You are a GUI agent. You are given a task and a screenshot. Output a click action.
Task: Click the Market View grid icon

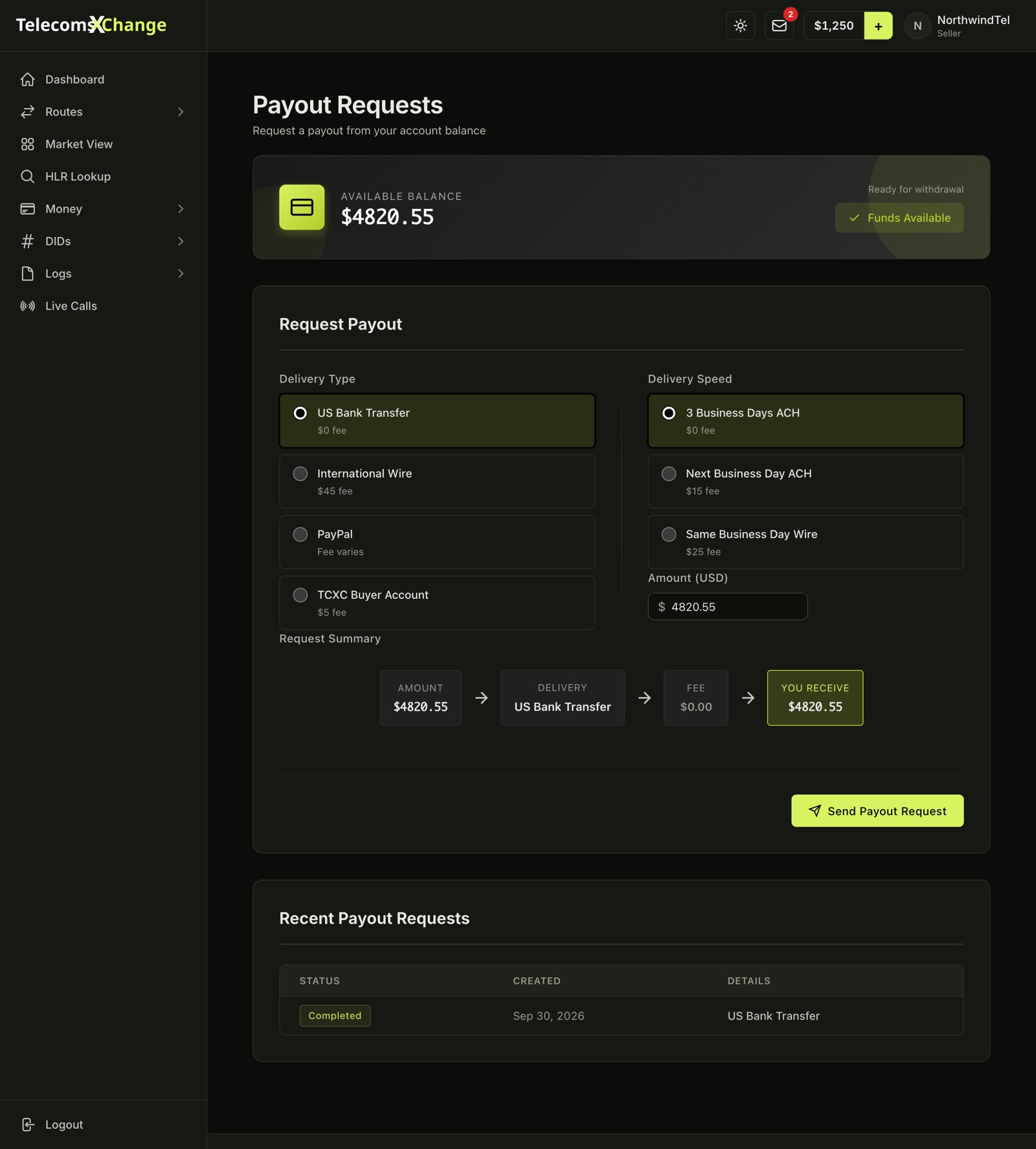27,144
